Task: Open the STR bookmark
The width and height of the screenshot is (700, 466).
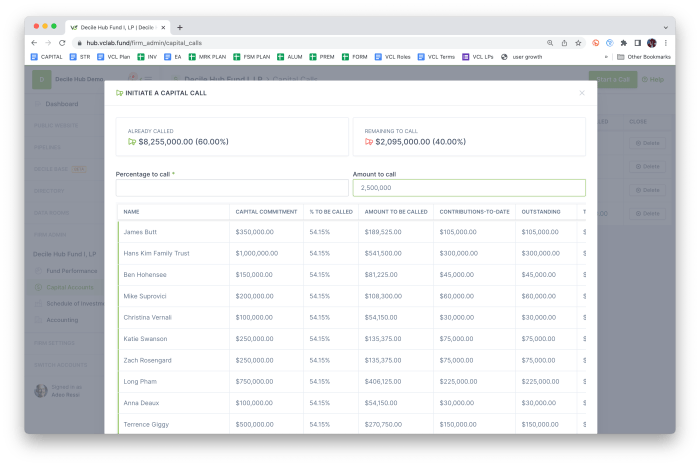Action: pyautogui.click(x=80, y=57)
